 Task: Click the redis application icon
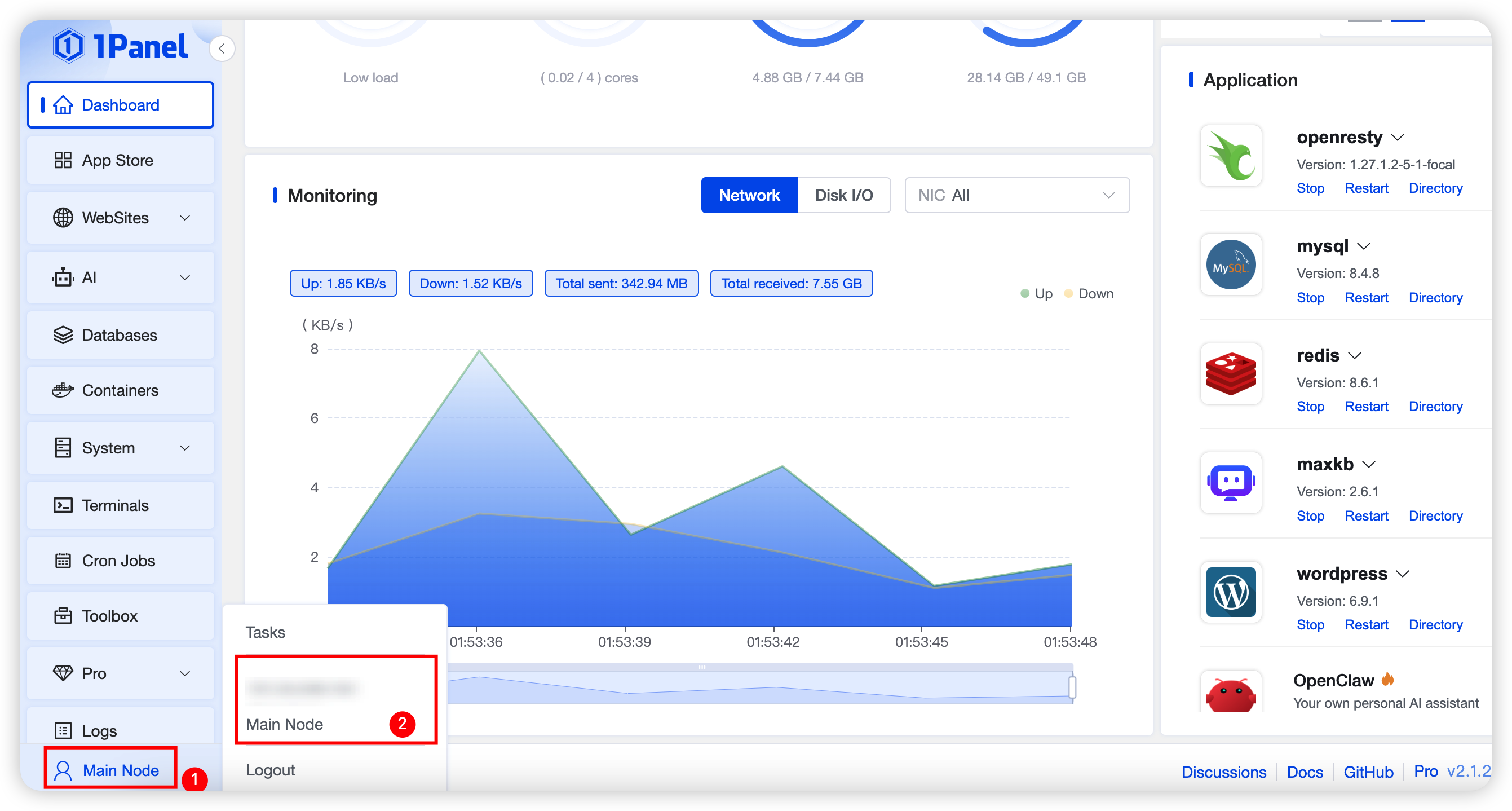point(1230,374)
